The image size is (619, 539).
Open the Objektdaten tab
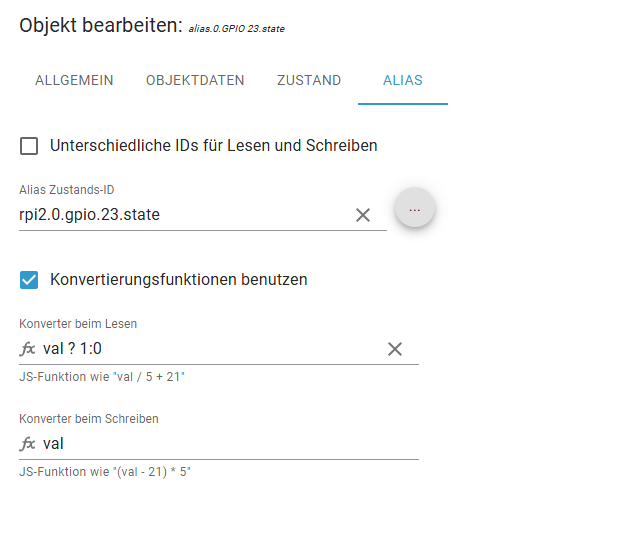(195, 81)
